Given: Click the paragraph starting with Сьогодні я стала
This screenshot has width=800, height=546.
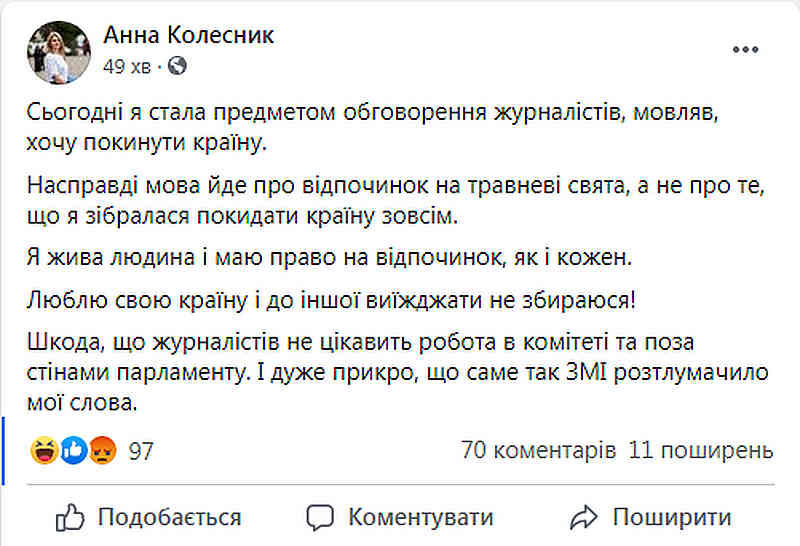Looking at the screenshot, I should 372,127.
